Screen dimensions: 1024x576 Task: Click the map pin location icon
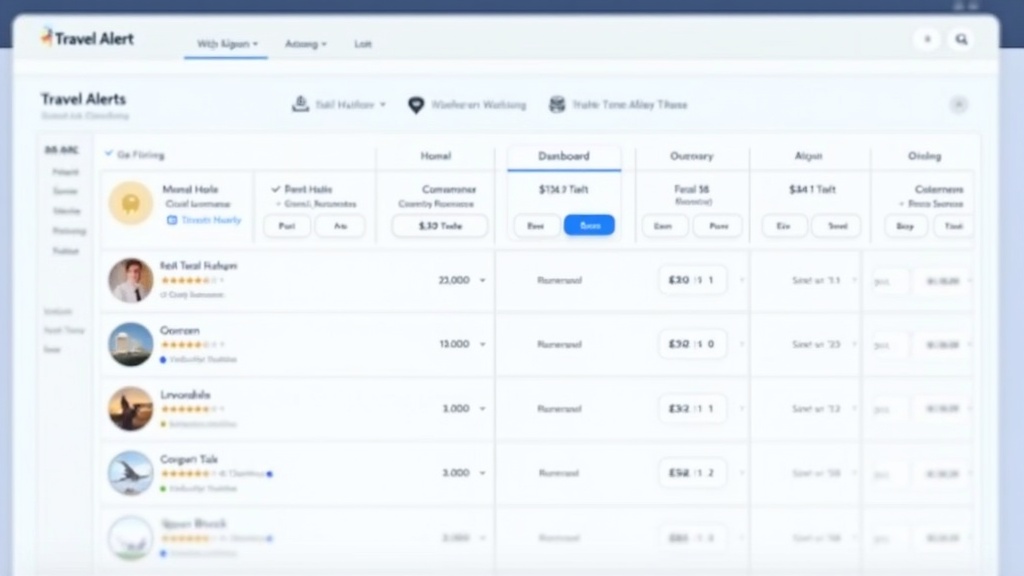click(x=416, y=105)
